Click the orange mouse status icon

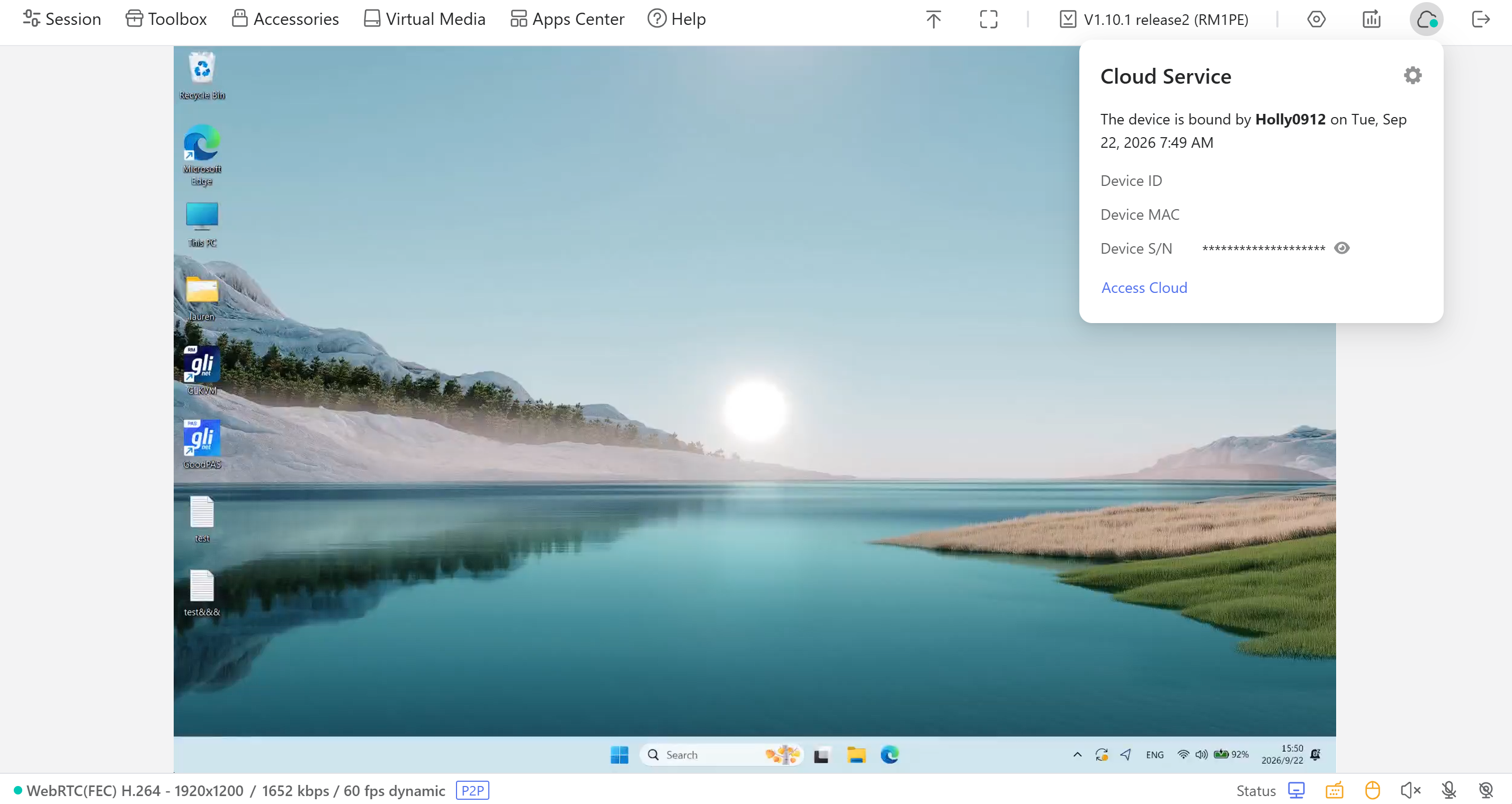tap(1372, 790)
